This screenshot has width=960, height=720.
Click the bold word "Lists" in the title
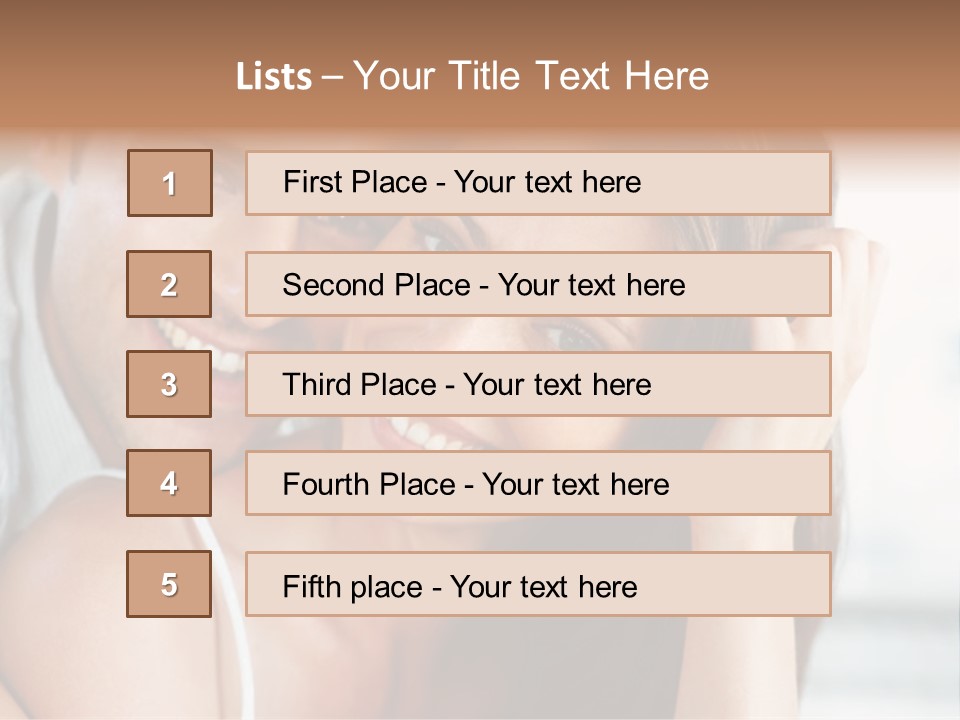tap(273, 76)
